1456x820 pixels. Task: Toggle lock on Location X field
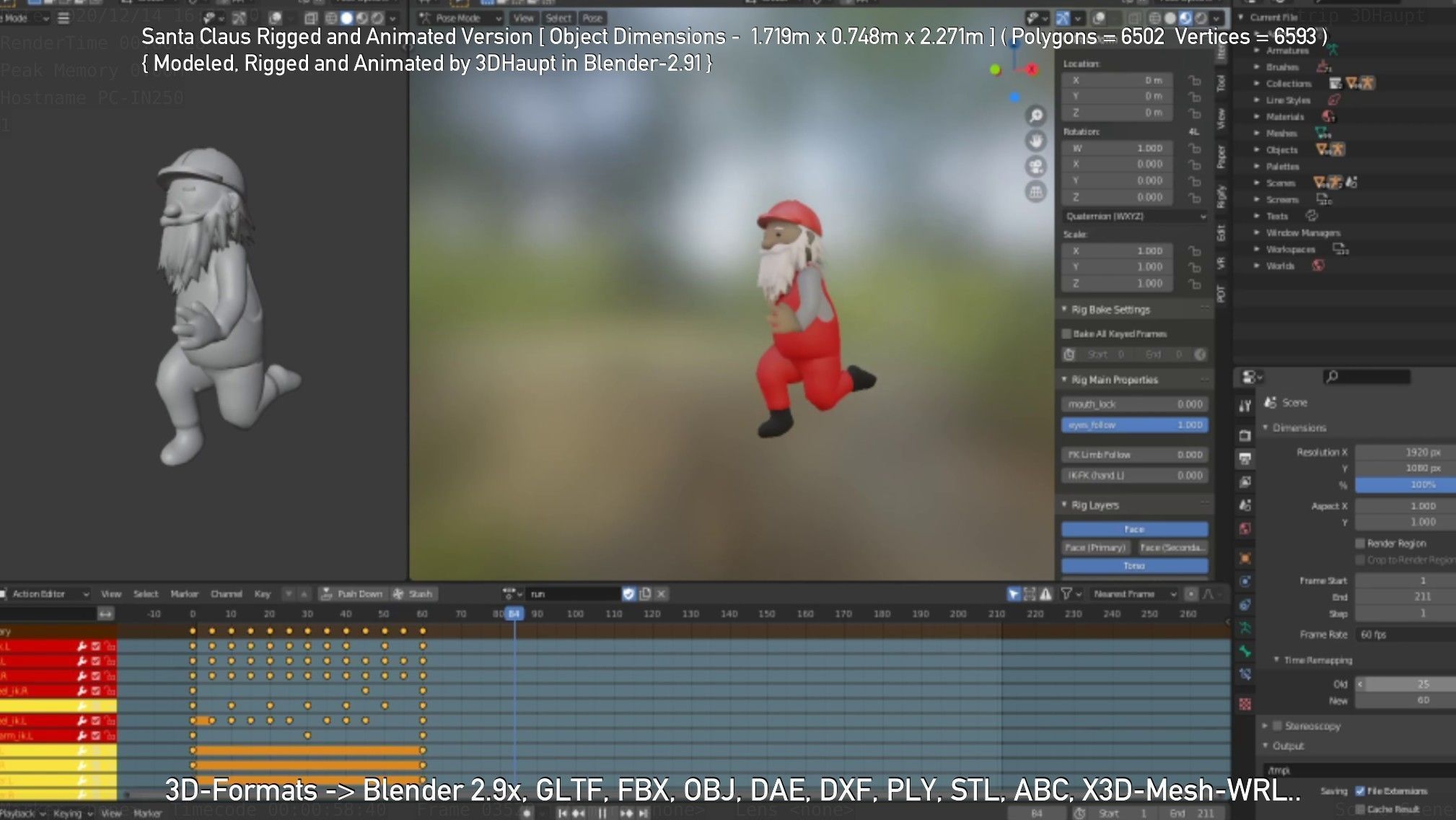1195,80
